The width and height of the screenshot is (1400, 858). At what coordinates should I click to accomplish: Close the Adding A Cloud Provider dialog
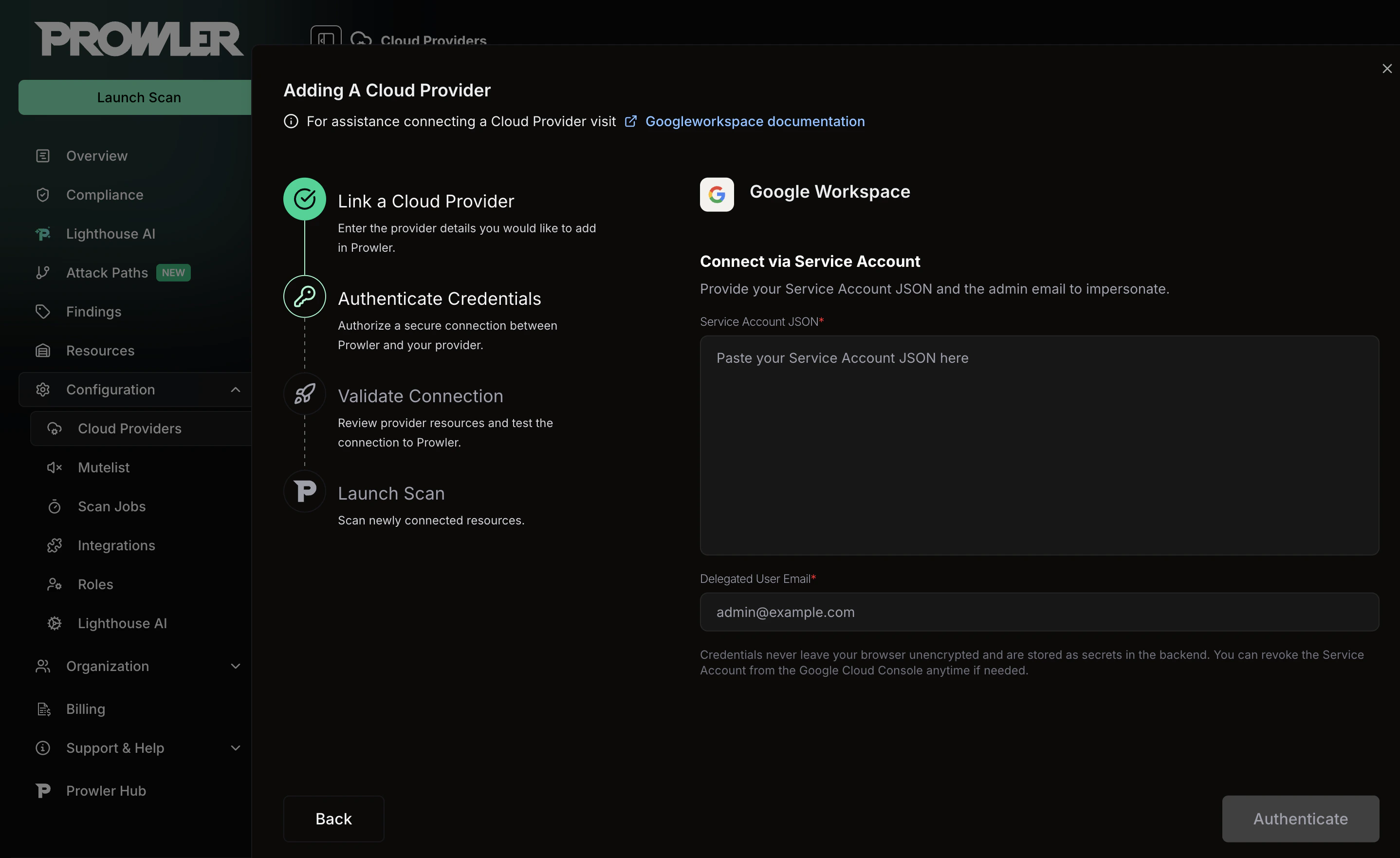[x=1386, y=68]
